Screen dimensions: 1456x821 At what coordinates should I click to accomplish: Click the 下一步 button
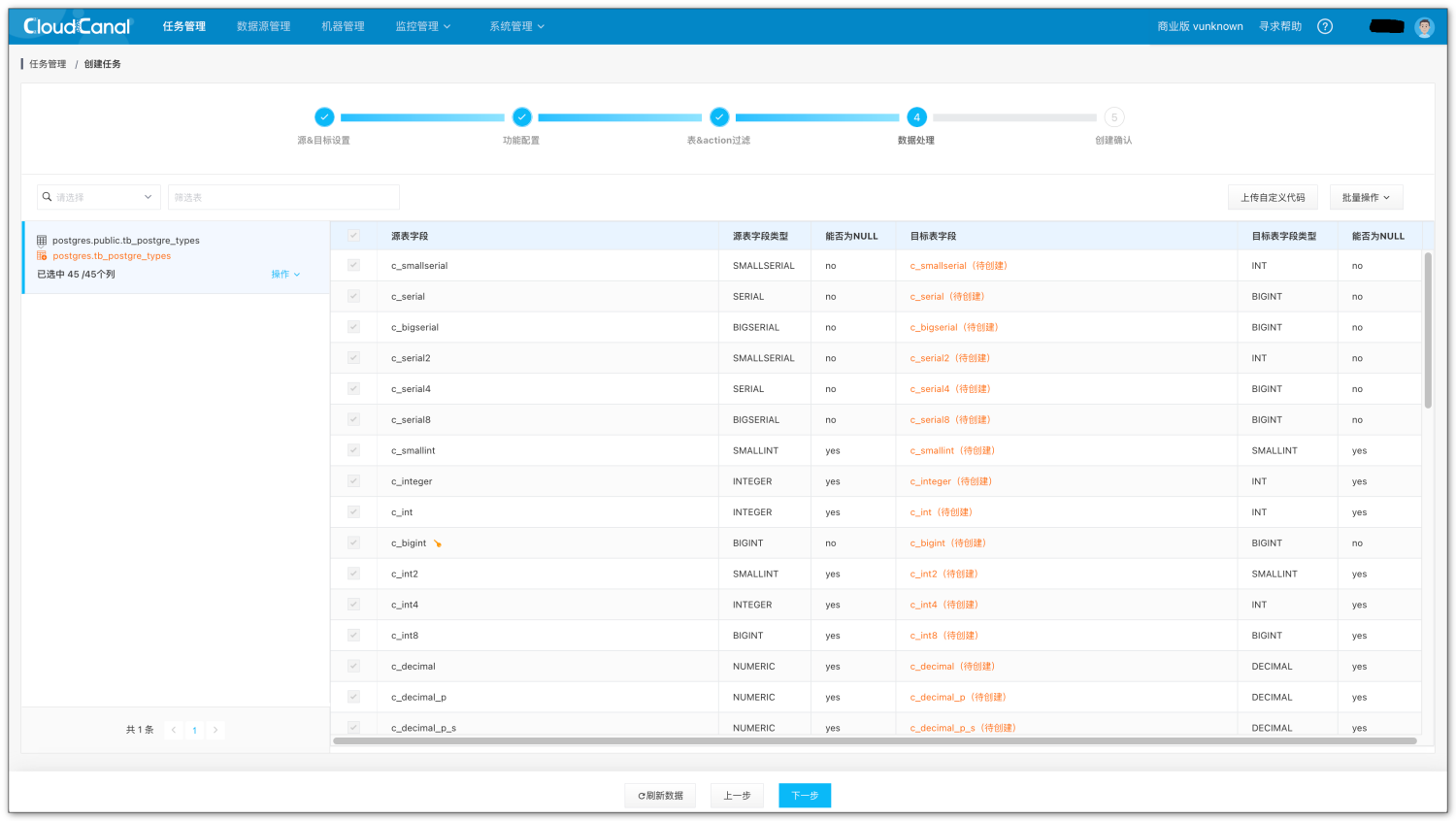pyautogui.click(x=804, y=795)
